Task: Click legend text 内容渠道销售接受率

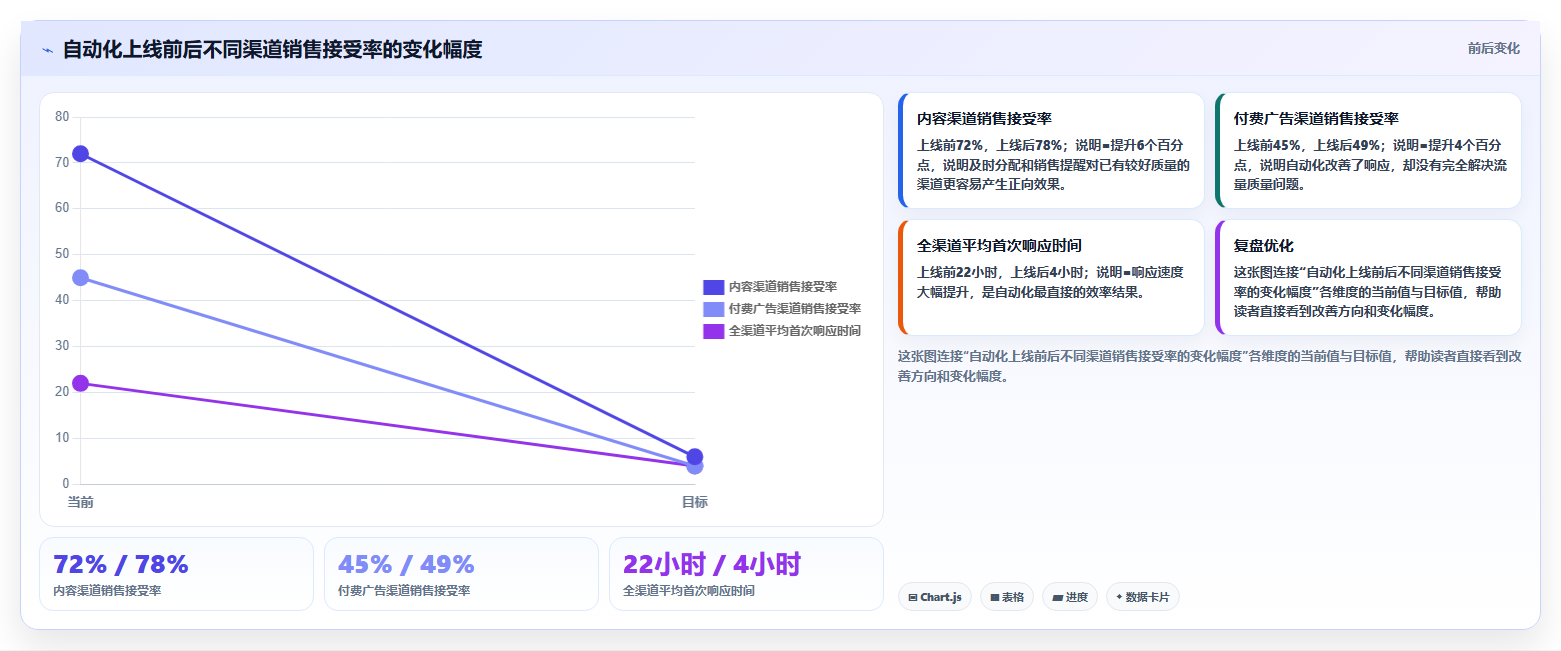Action: point(783,287)
